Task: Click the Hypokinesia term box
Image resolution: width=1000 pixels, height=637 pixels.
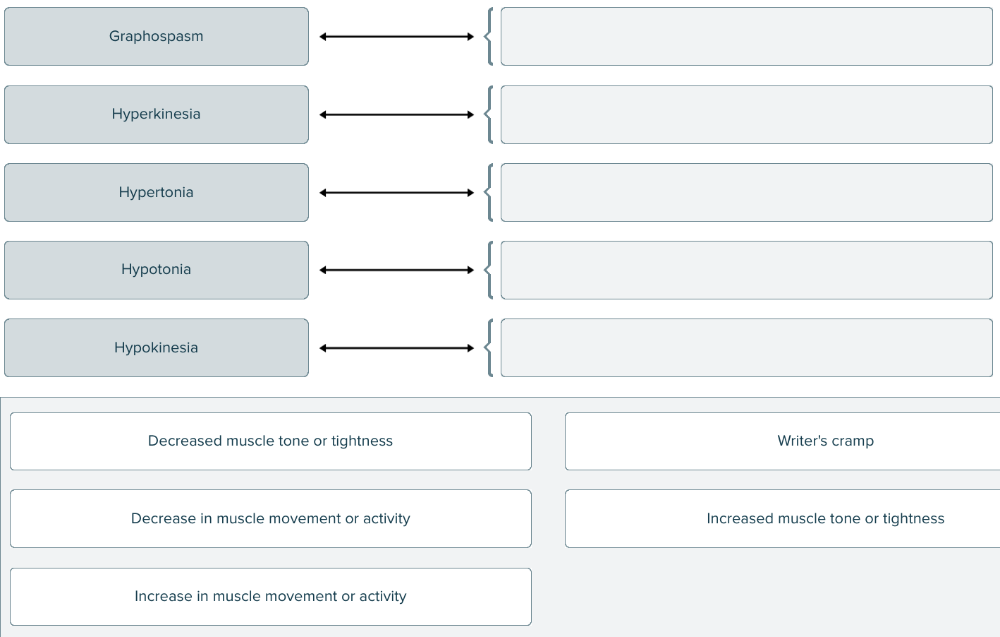Action: (x=156, y=348)
